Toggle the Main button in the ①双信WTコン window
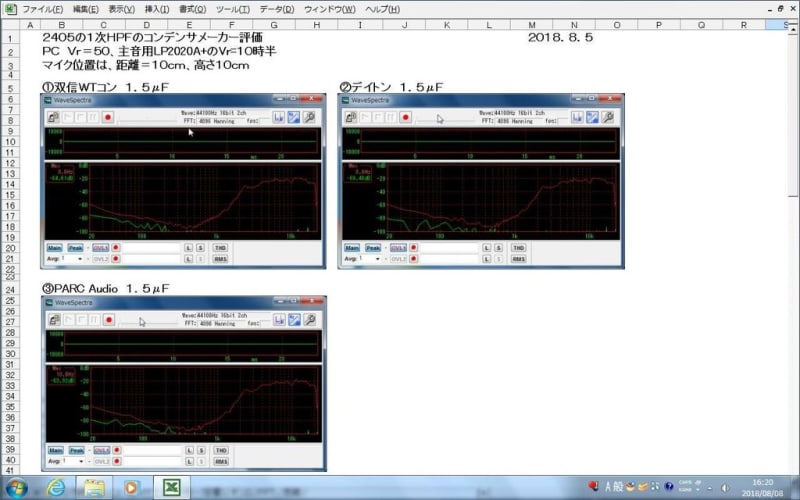Viewport: 800px width, 500px height. [55, 248]
